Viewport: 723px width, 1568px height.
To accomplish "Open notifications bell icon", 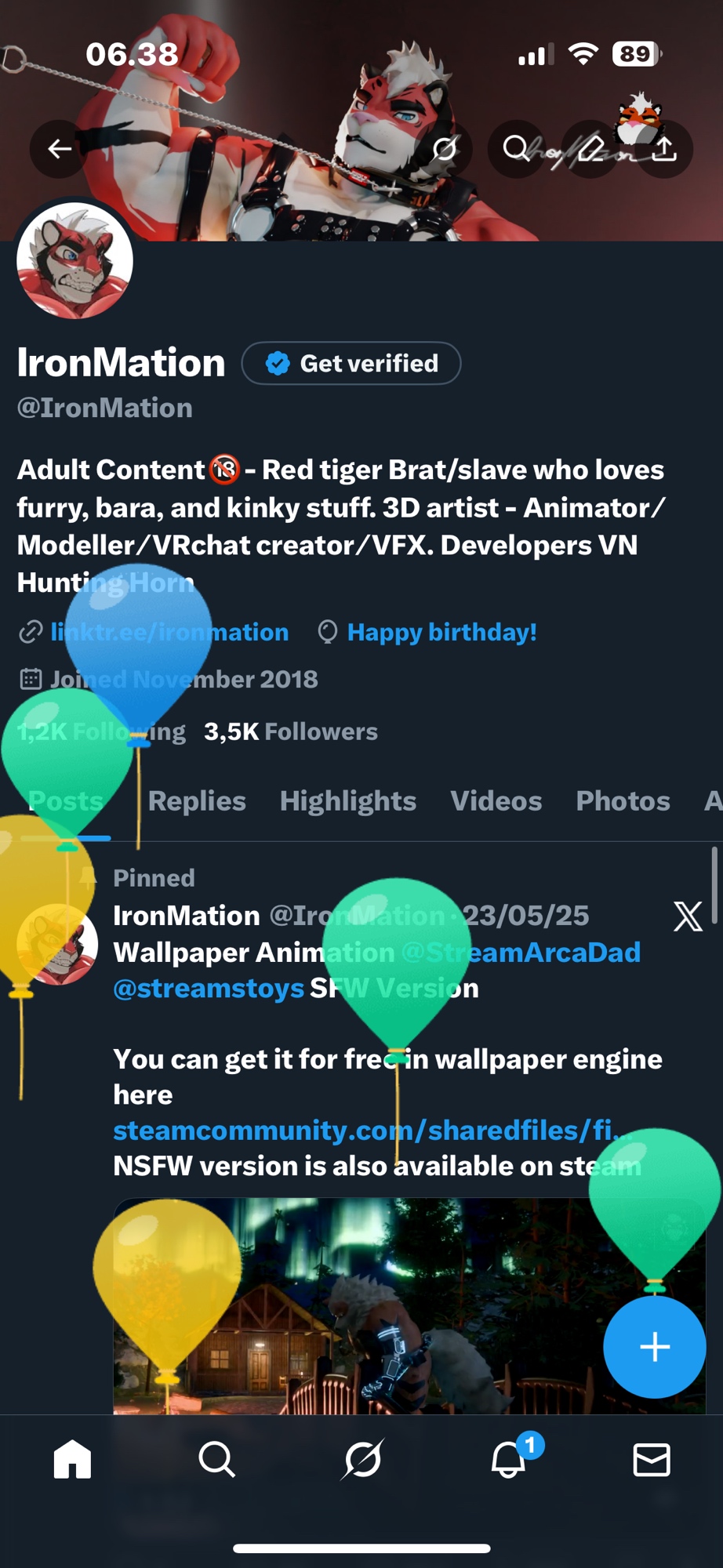I will (x=508, y=1460).
